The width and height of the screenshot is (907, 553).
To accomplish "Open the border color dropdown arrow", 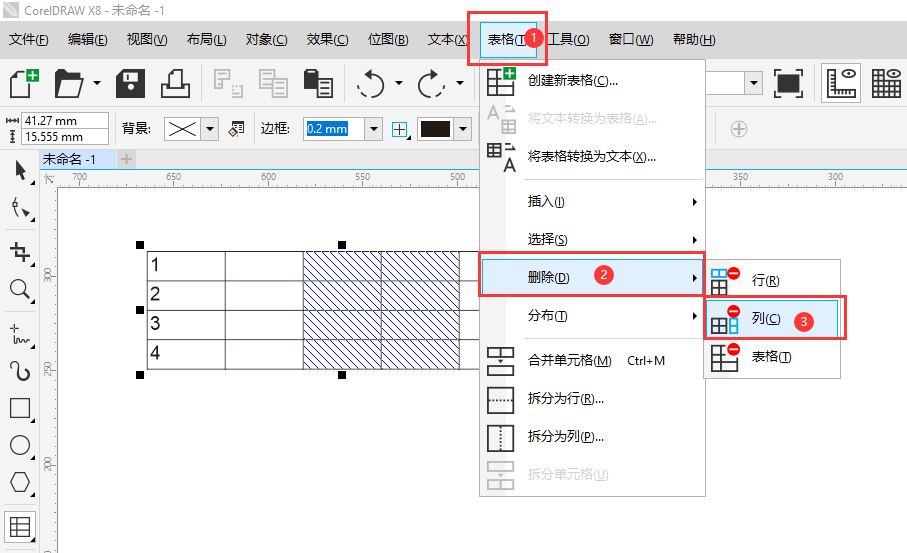I will tap(463, 129).
